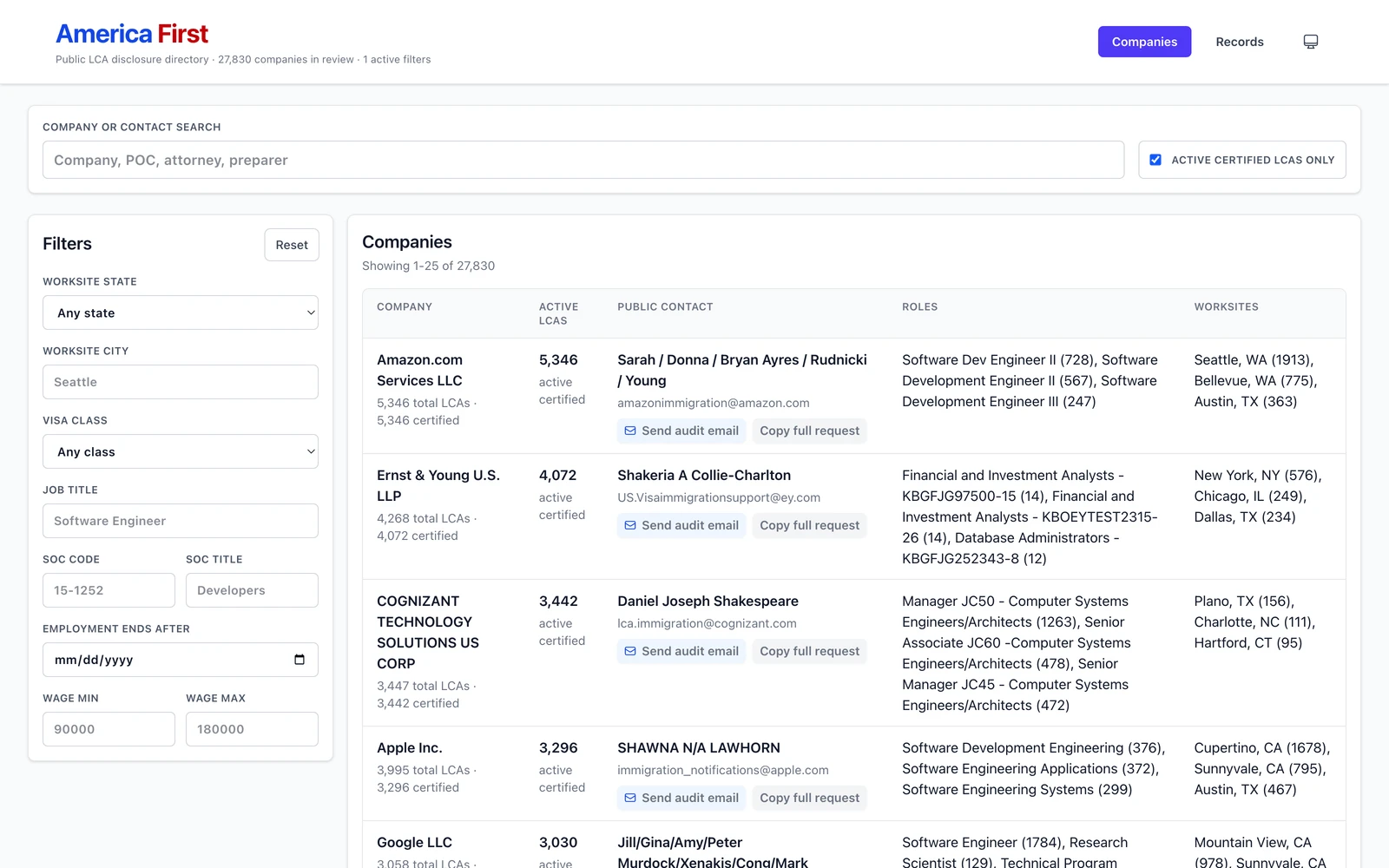Click the Company column header
Screen dimensions: 1389x868
405,307
